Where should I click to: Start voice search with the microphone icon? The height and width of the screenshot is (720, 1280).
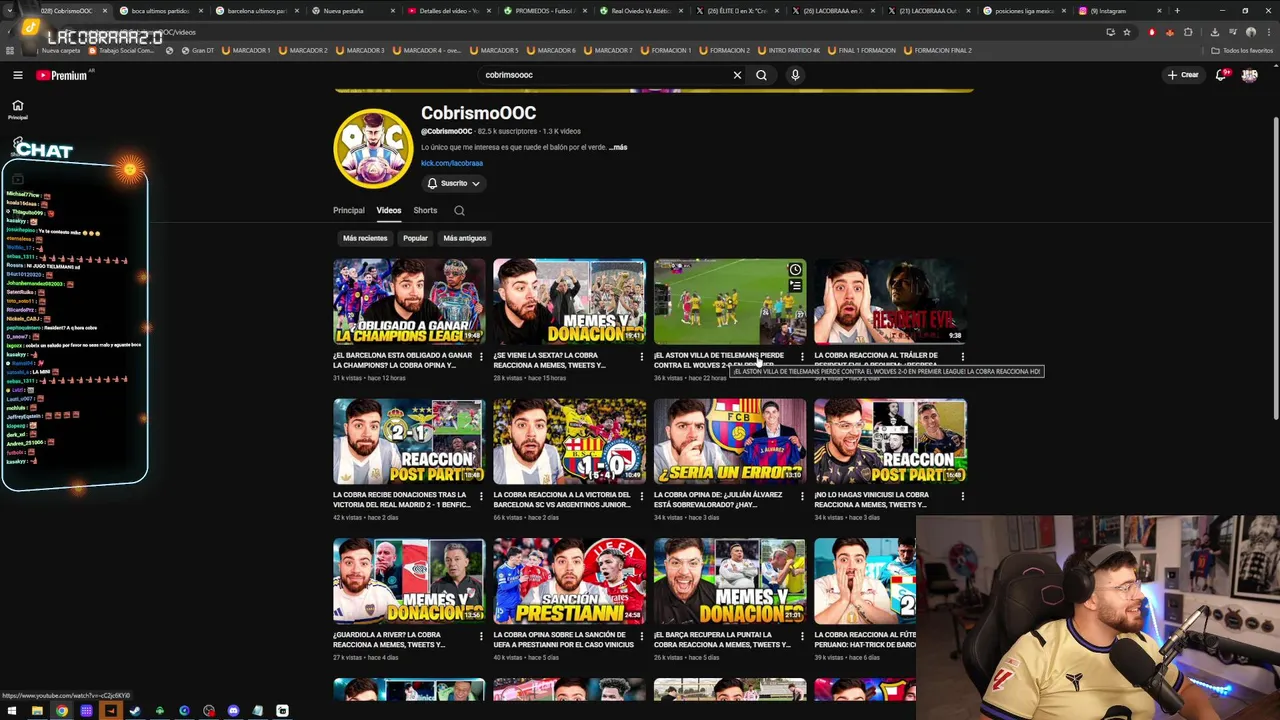[795, 75]
